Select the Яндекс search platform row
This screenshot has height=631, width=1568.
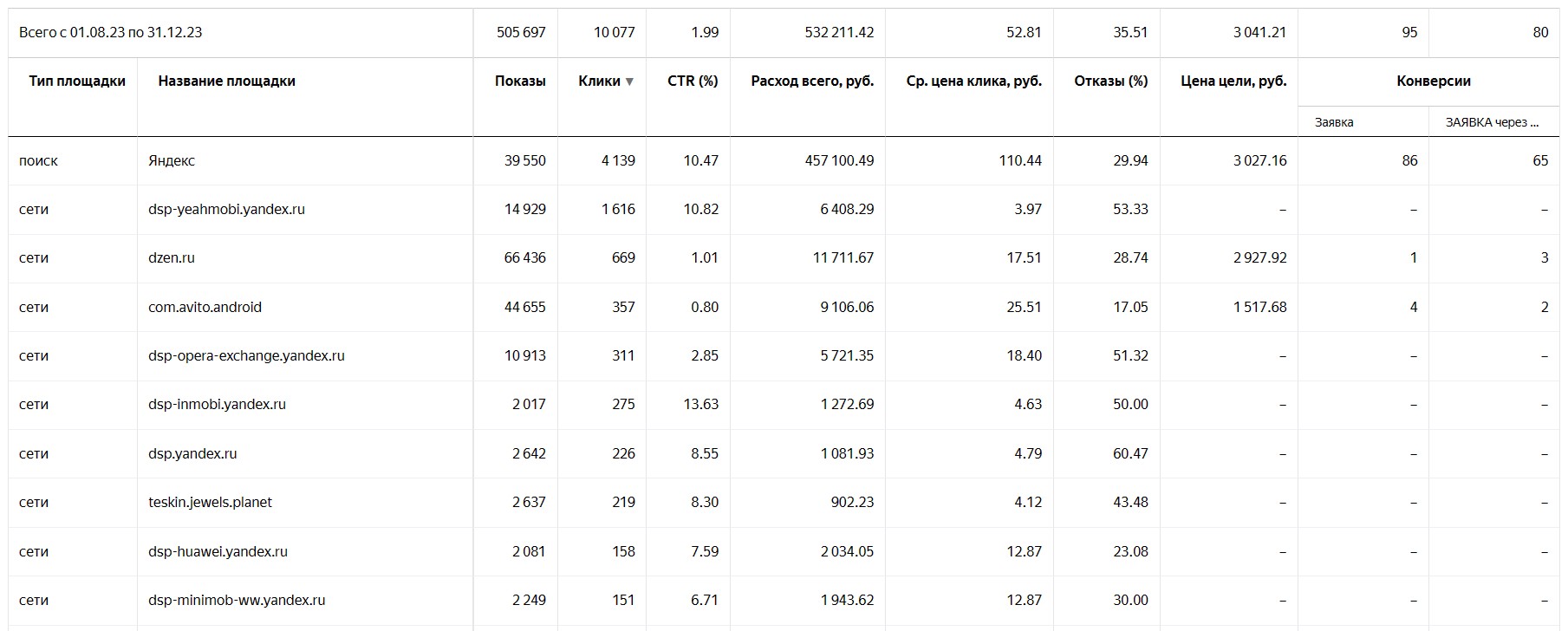click(784, 160)
